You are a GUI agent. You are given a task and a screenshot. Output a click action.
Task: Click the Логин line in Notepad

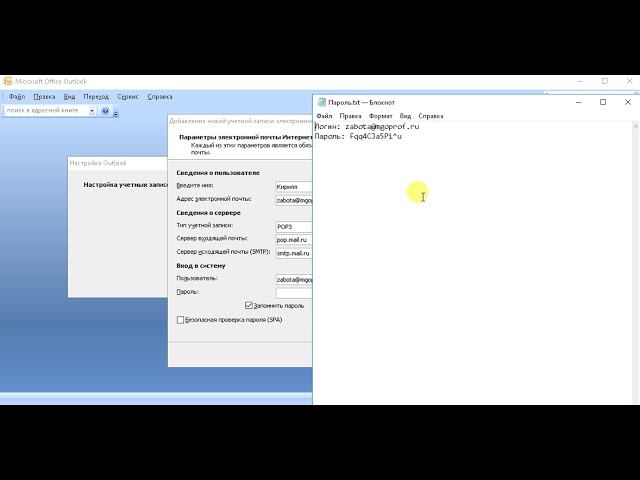(367, 127)
